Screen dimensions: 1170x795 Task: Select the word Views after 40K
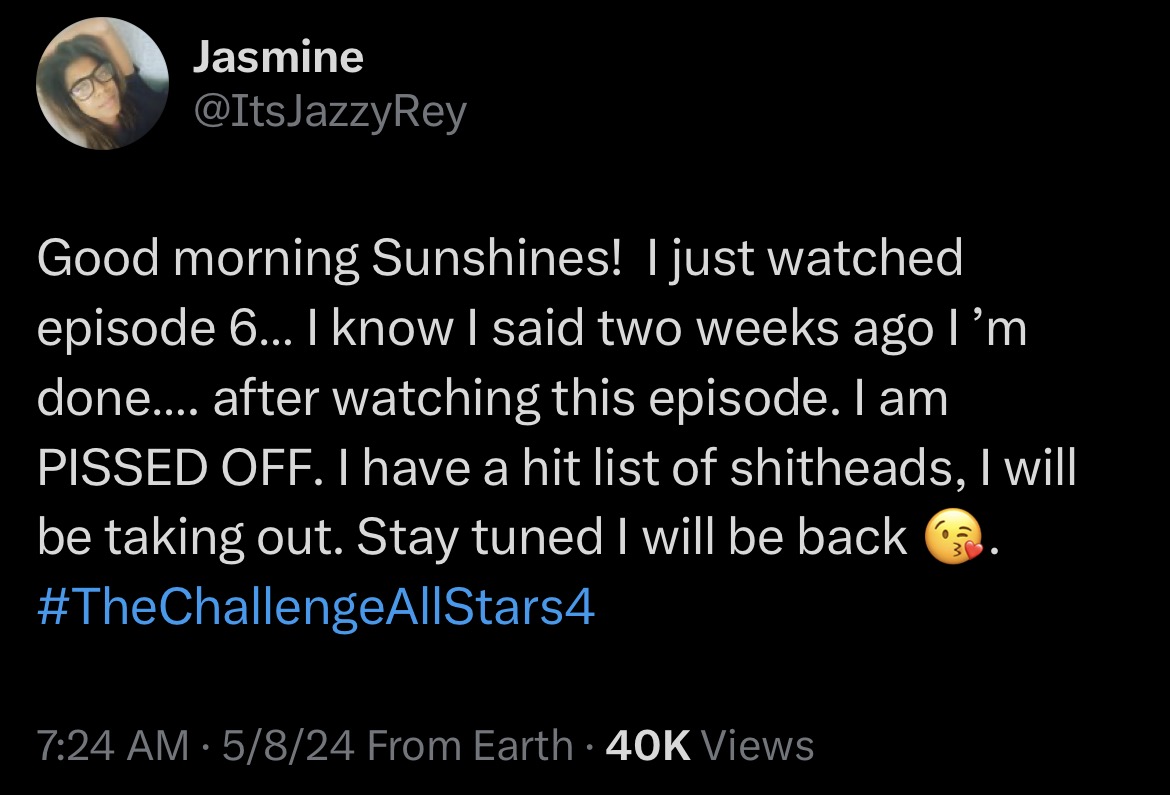758,745
